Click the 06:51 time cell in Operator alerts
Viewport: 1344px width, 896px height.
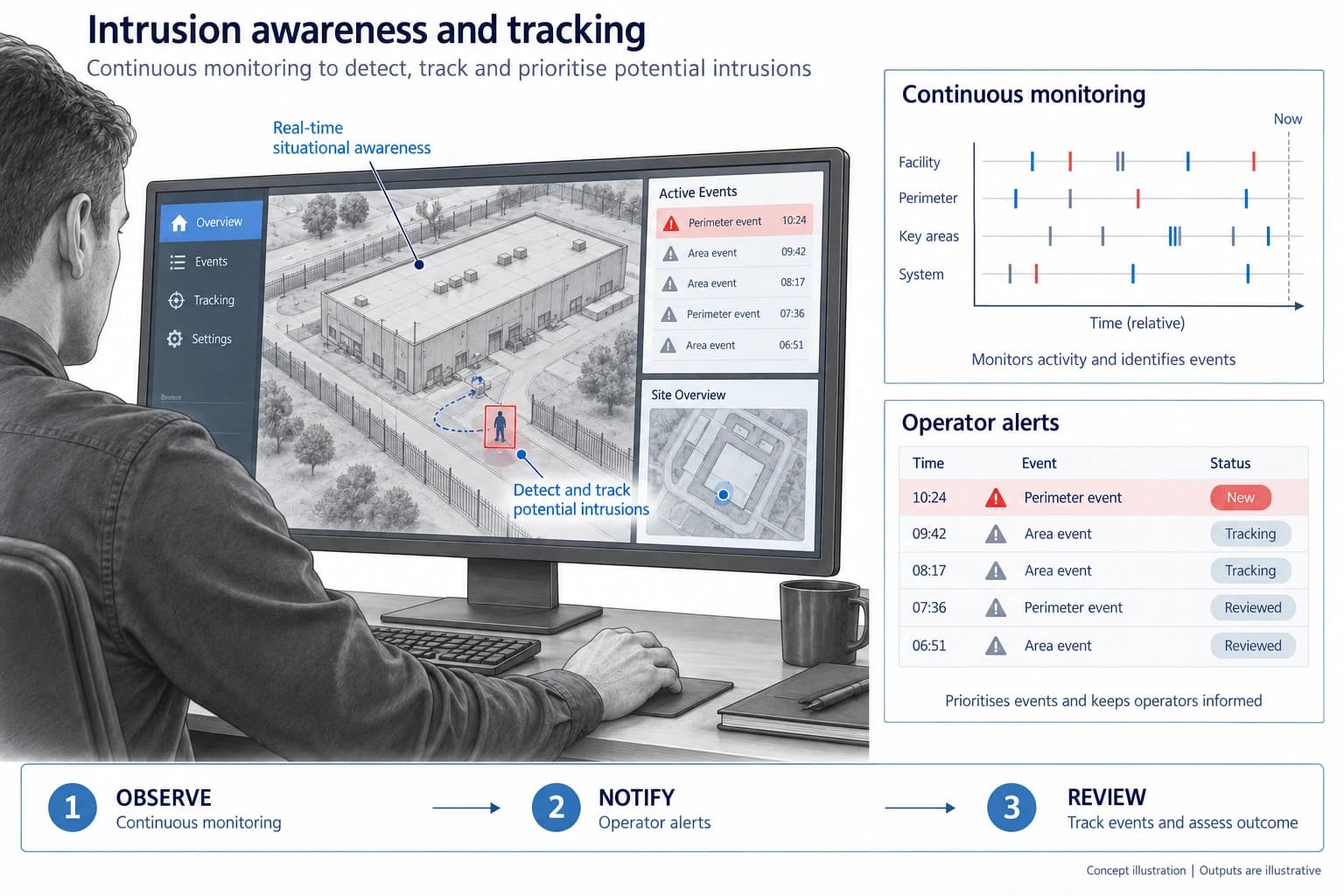pos(929,646)
